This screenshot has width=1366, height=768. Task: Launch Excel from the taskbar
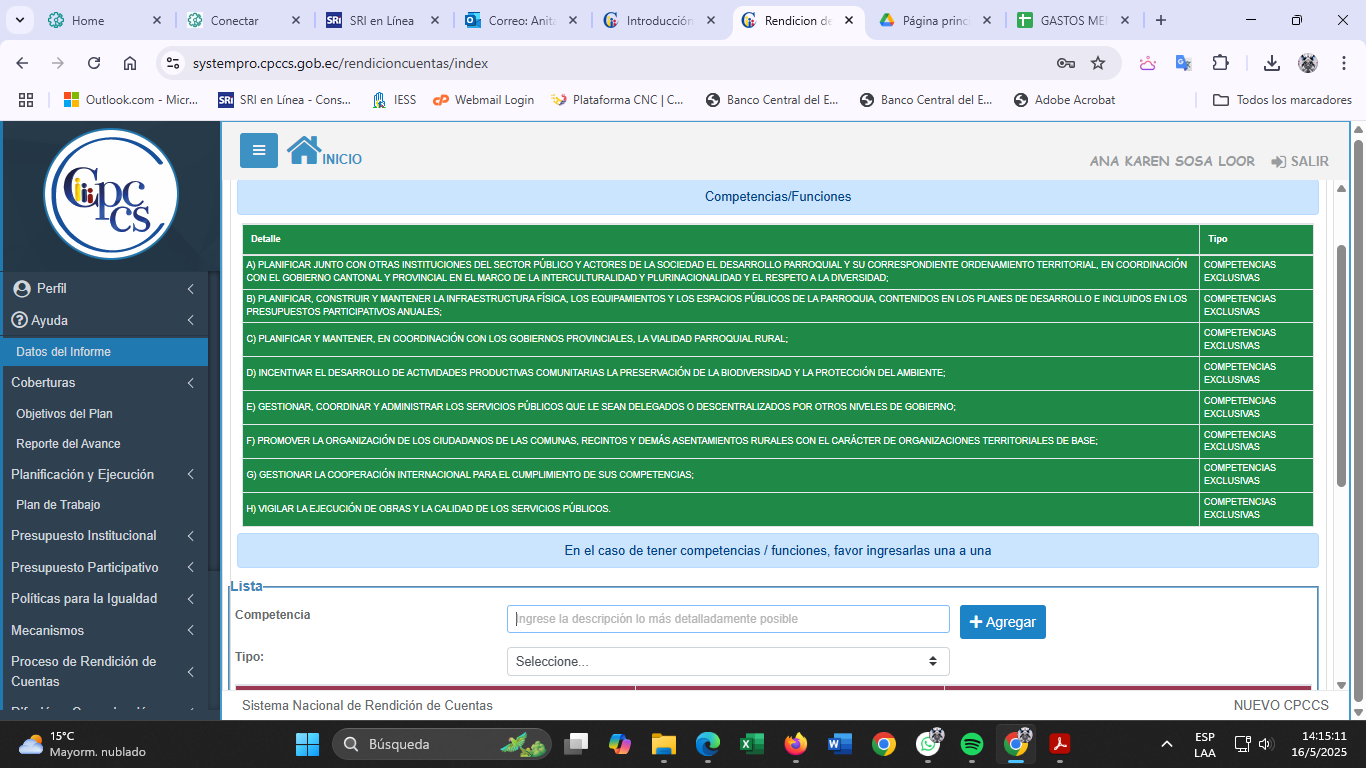(751, 744)
